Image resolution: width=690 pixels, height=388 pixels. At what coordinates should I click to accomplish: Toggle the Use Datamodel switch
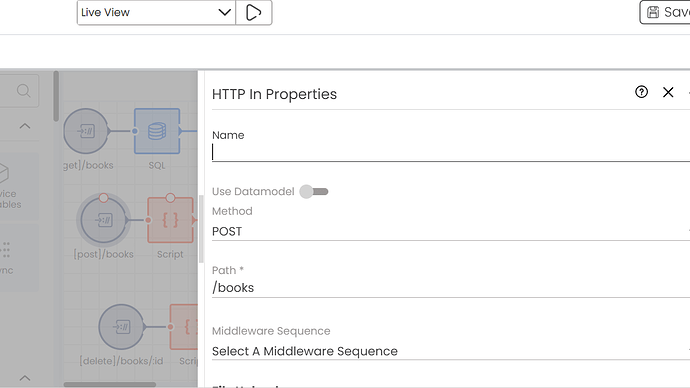(x=314, y=191)
